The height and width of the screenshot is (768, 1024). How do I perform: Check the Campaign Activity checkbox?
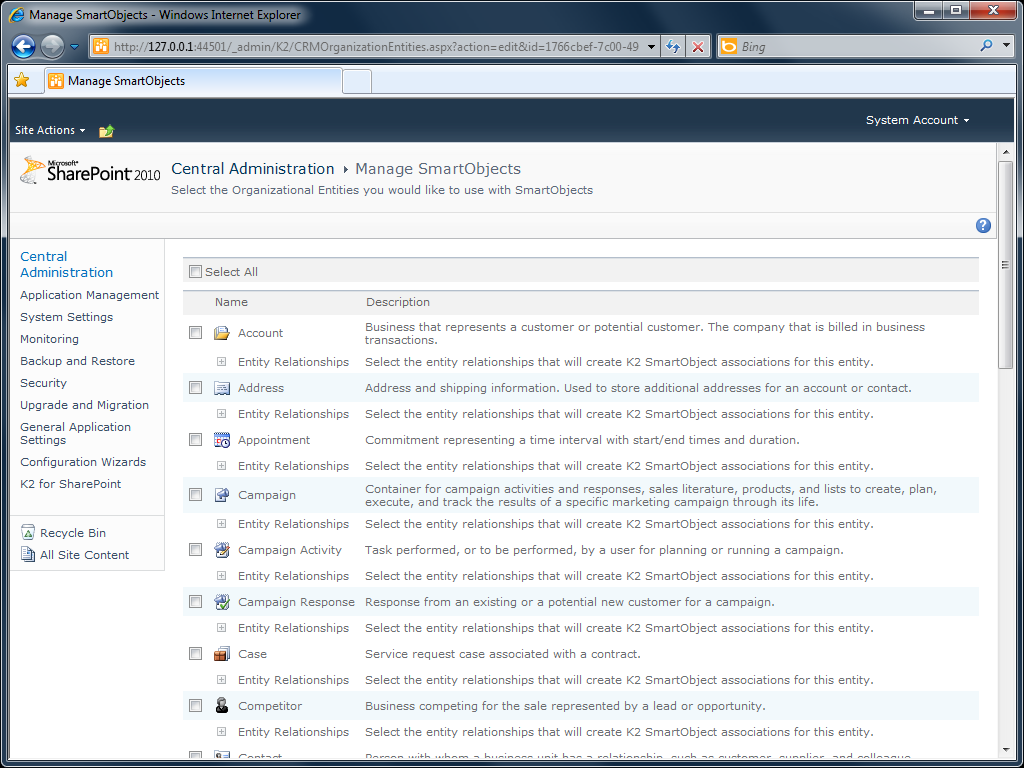tap(195, 549)
